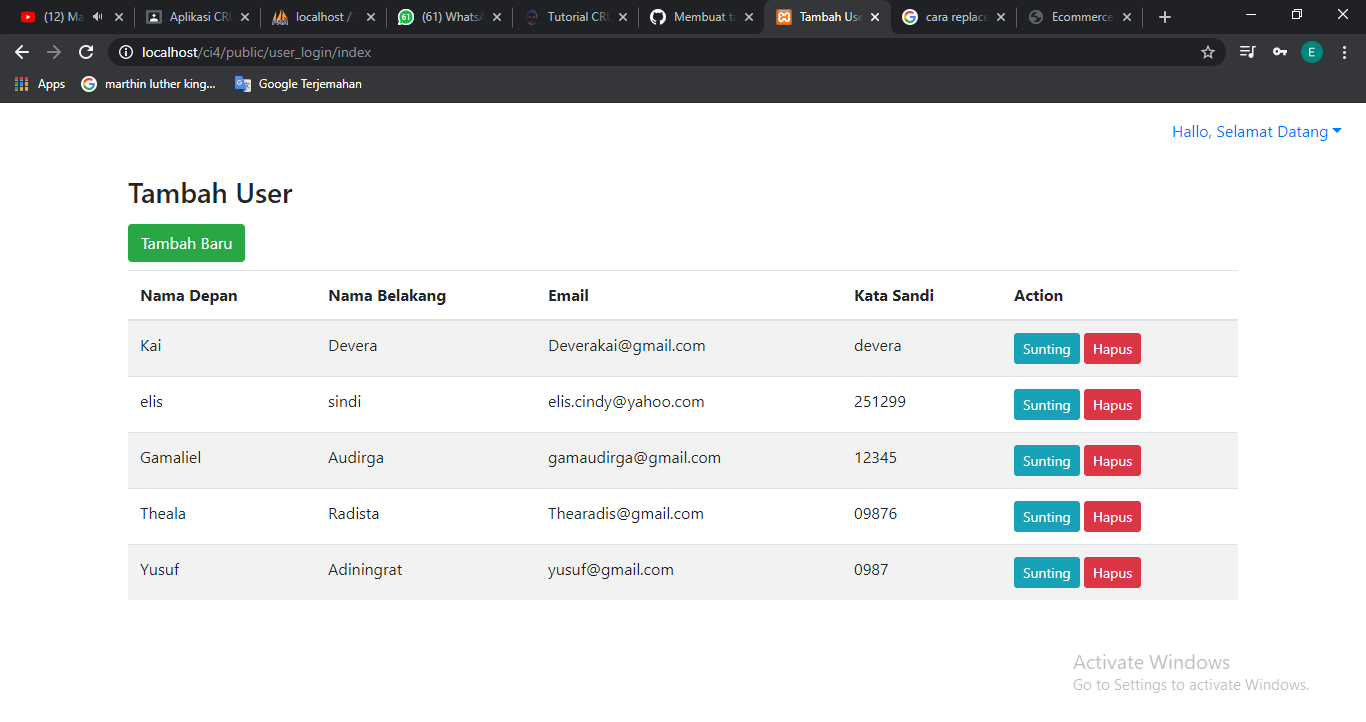Open the profile avatar E
The width and height of the screenshot is (1366, 722).
(1312, 52)
